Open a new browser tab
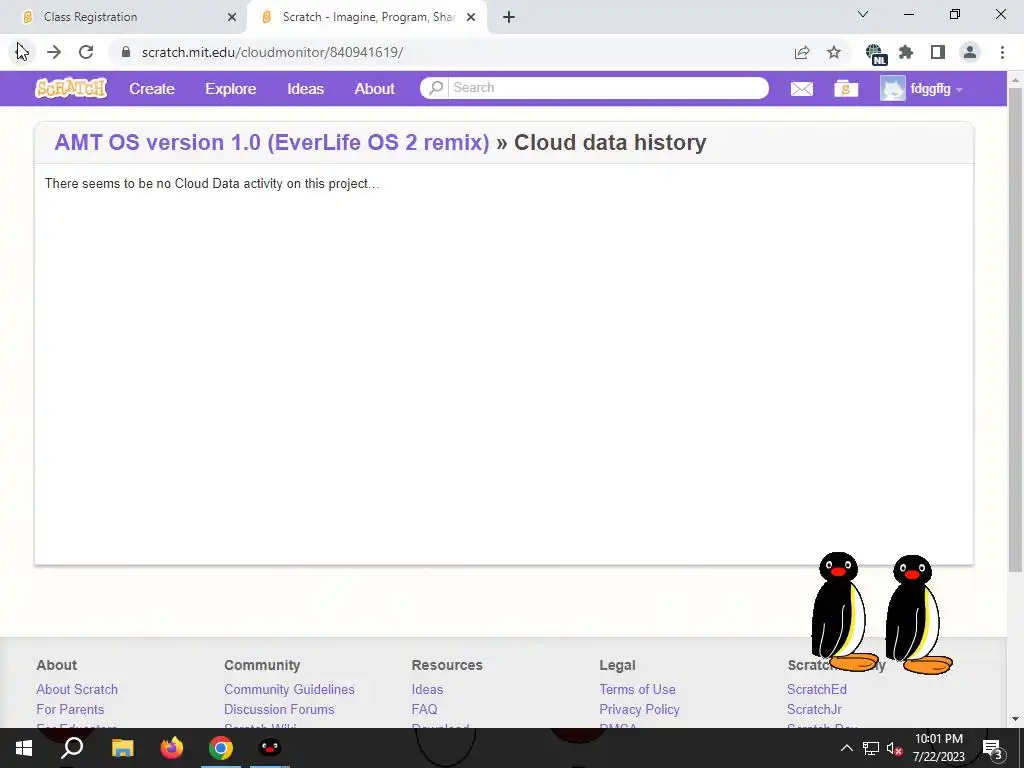The height and width of the screenshot is (768, 1024). click(x=509, y=18)
